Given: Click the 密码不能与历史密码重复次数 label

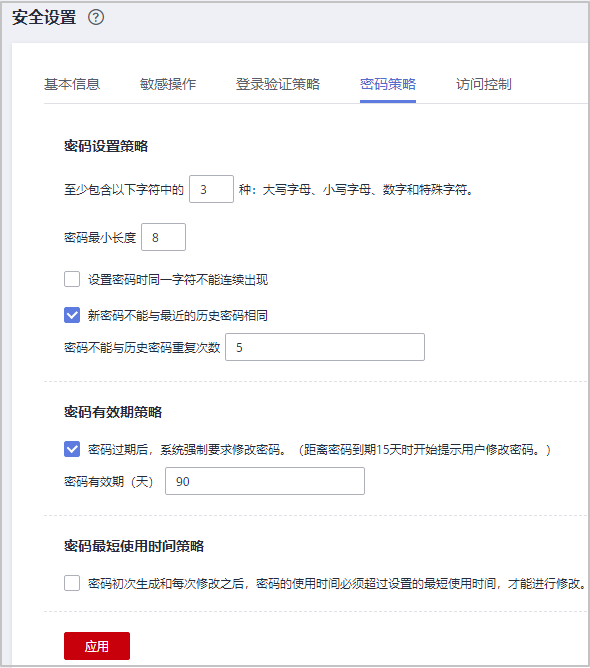Looking at the screenshot, I should pyautogui.click(x=142, y=347).
